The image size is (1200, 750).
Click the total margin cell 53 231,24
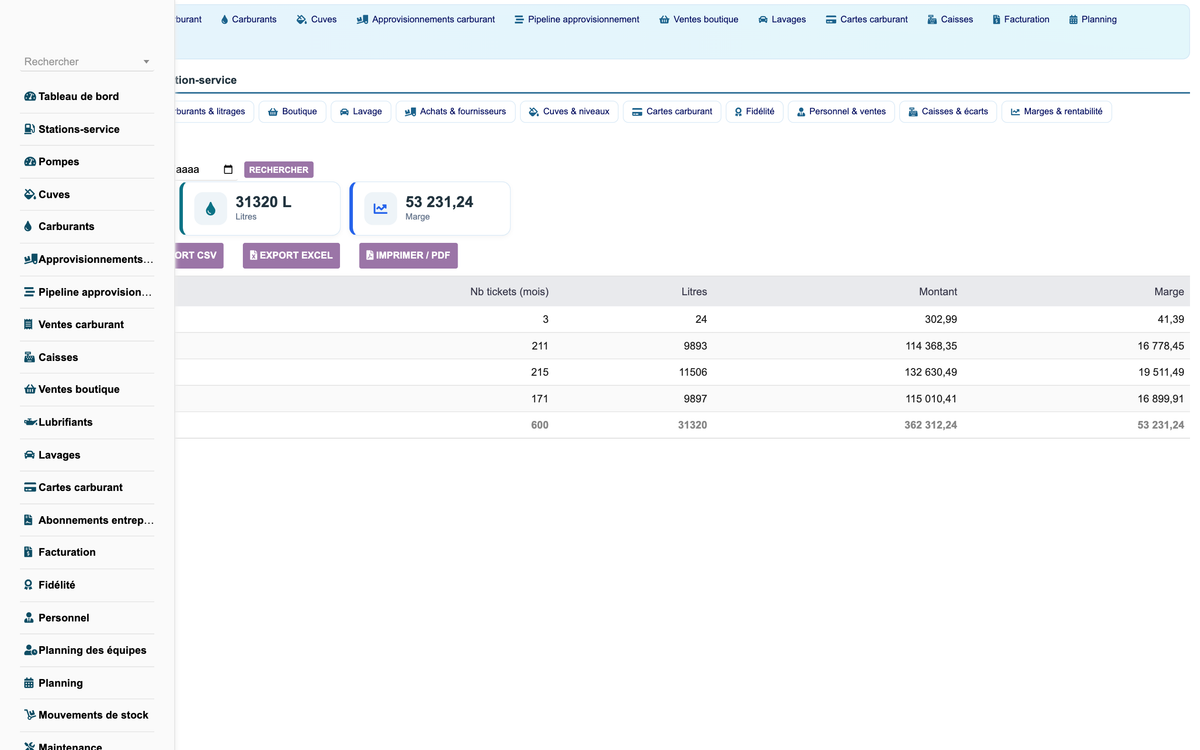point(1161,425)
